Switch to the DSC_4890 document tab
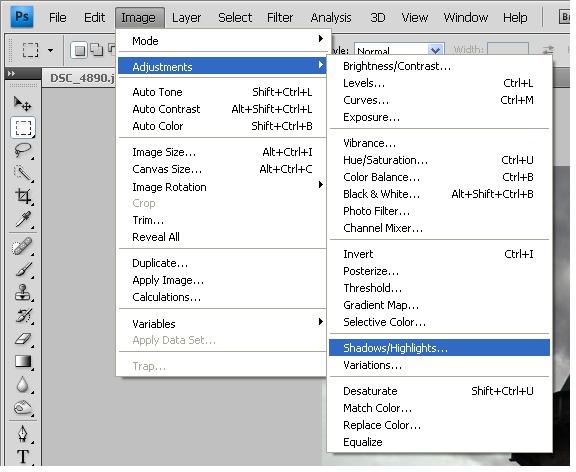 (x=81, y=78)
